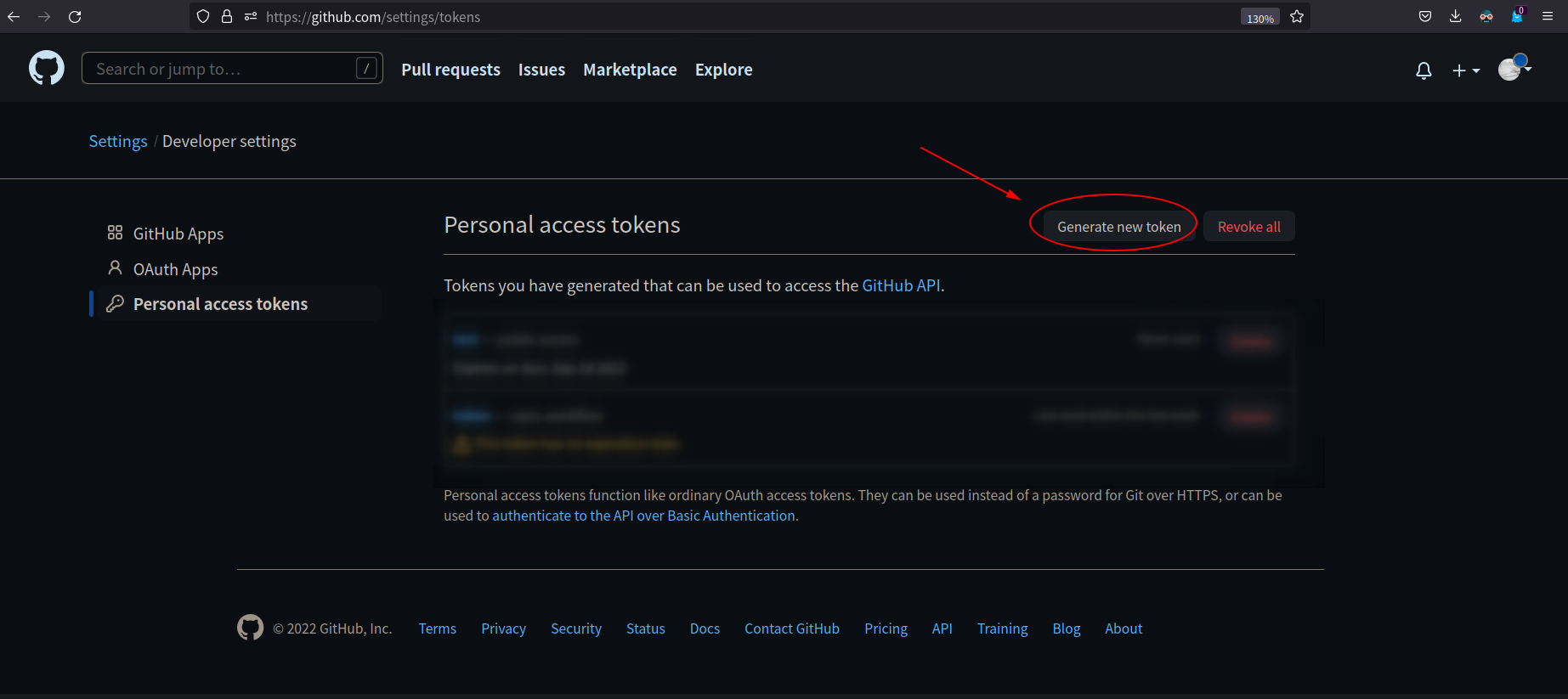Screen dimensions: 1568x699
Task: Open the Training footer link
Action: click(1002, 629)
